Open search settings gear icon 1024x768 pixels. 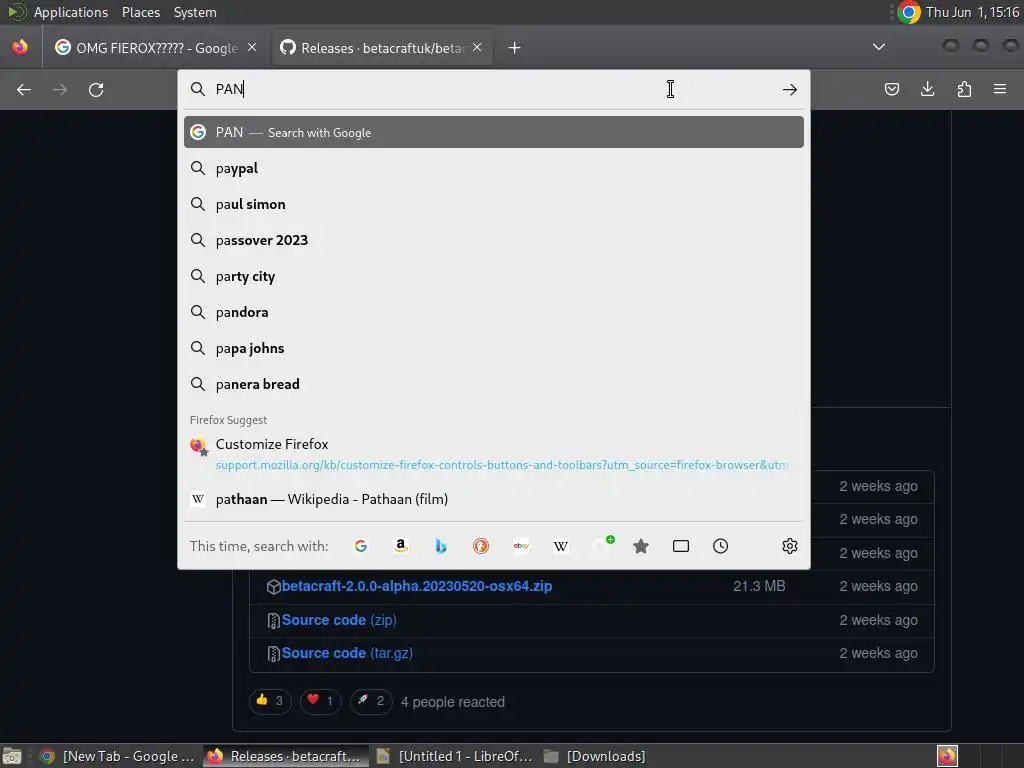point(790,546)
